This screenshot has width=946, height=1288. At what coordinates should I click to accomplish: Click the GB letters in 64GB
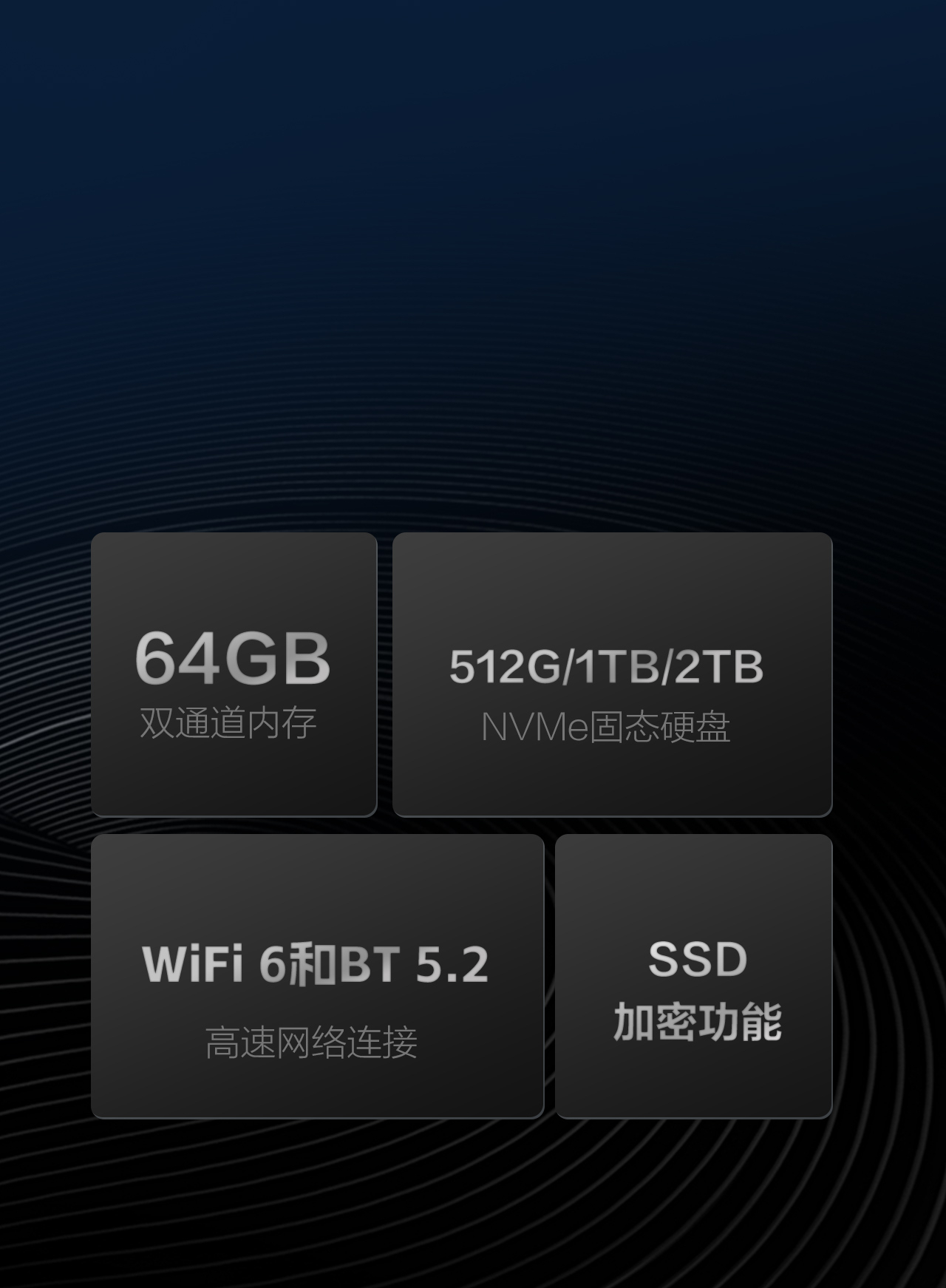(x=276, y=657)
